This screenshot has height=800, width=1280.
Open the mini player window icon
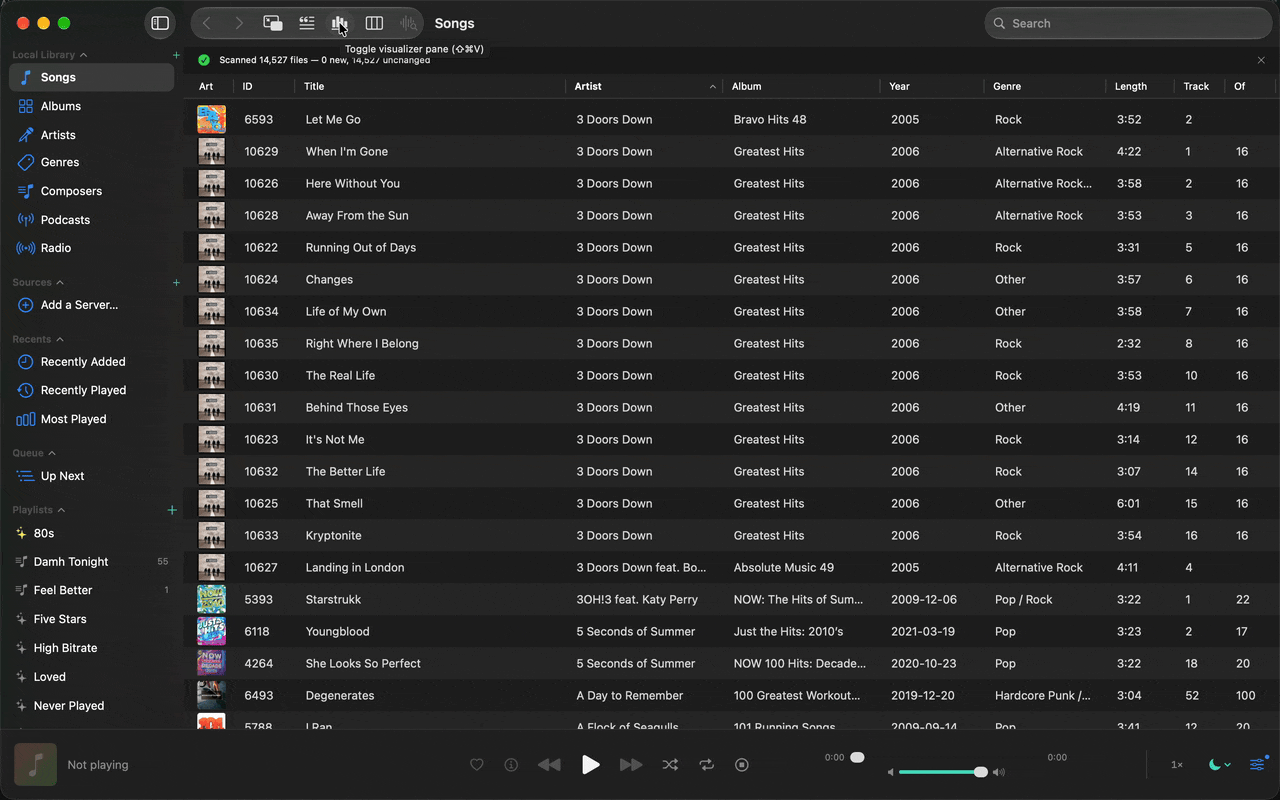[x=272, y=23]
